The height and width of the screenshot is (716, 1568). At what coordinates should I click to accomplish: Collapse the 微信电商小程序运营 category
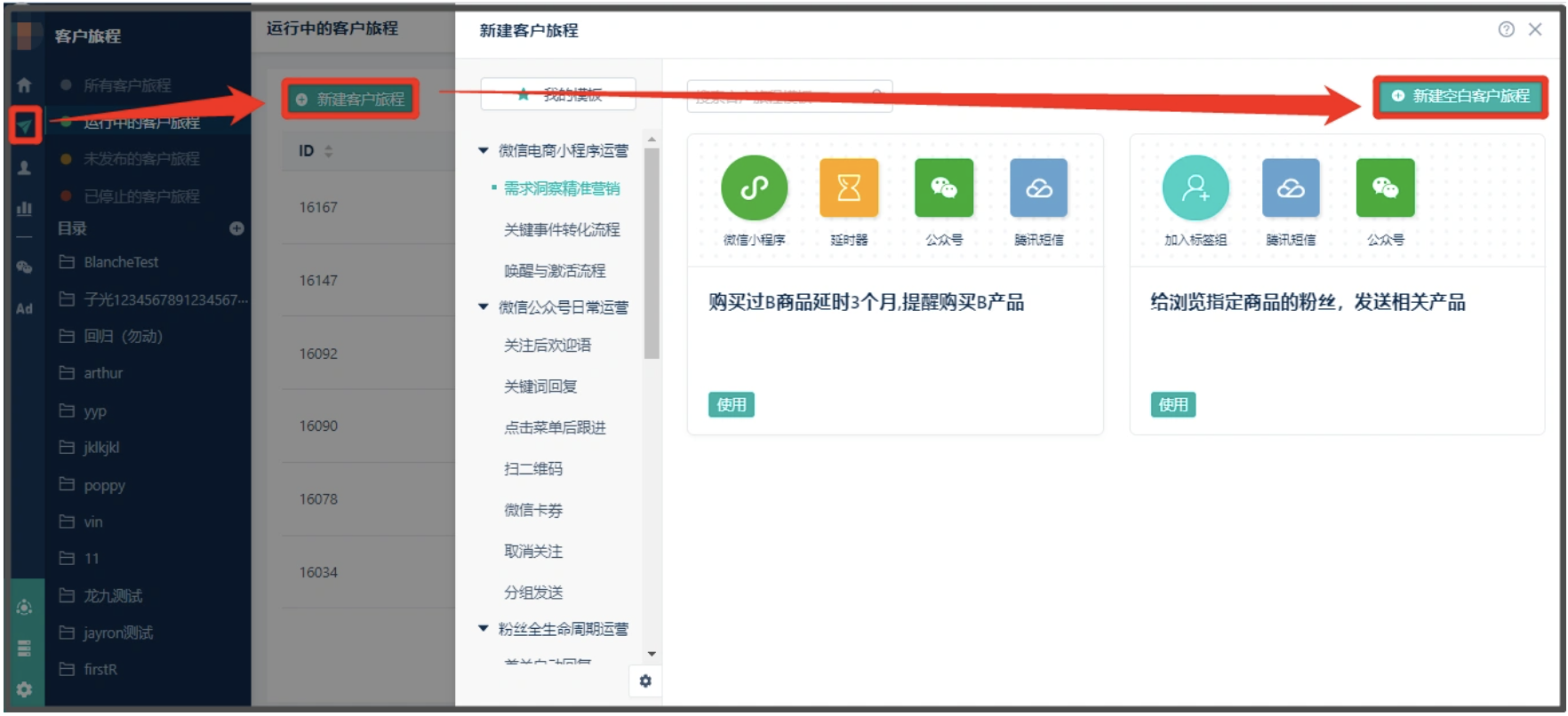click(x=484, y=151)
